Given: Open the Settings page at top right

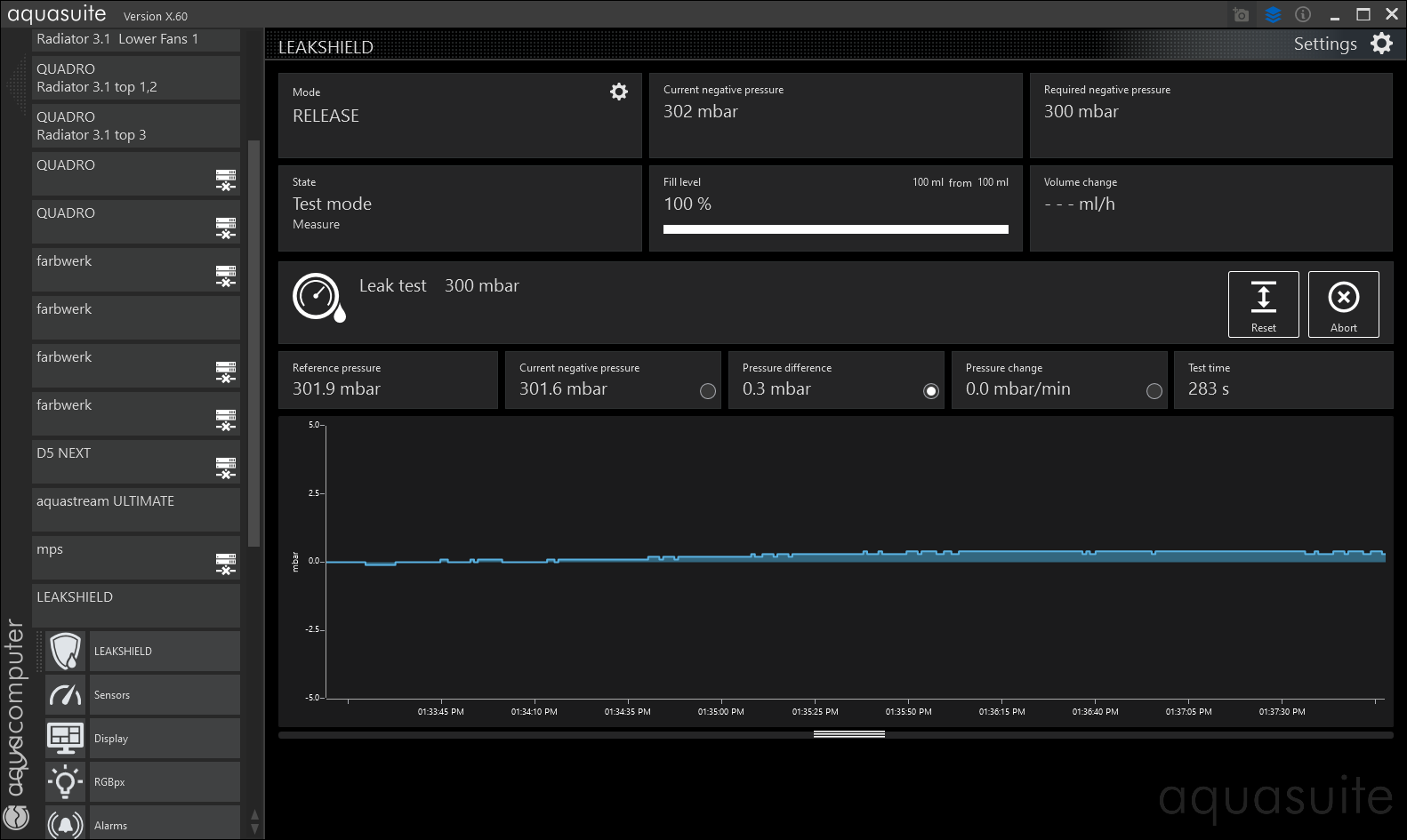Looking at the screenshot, I should [1341, 44].
